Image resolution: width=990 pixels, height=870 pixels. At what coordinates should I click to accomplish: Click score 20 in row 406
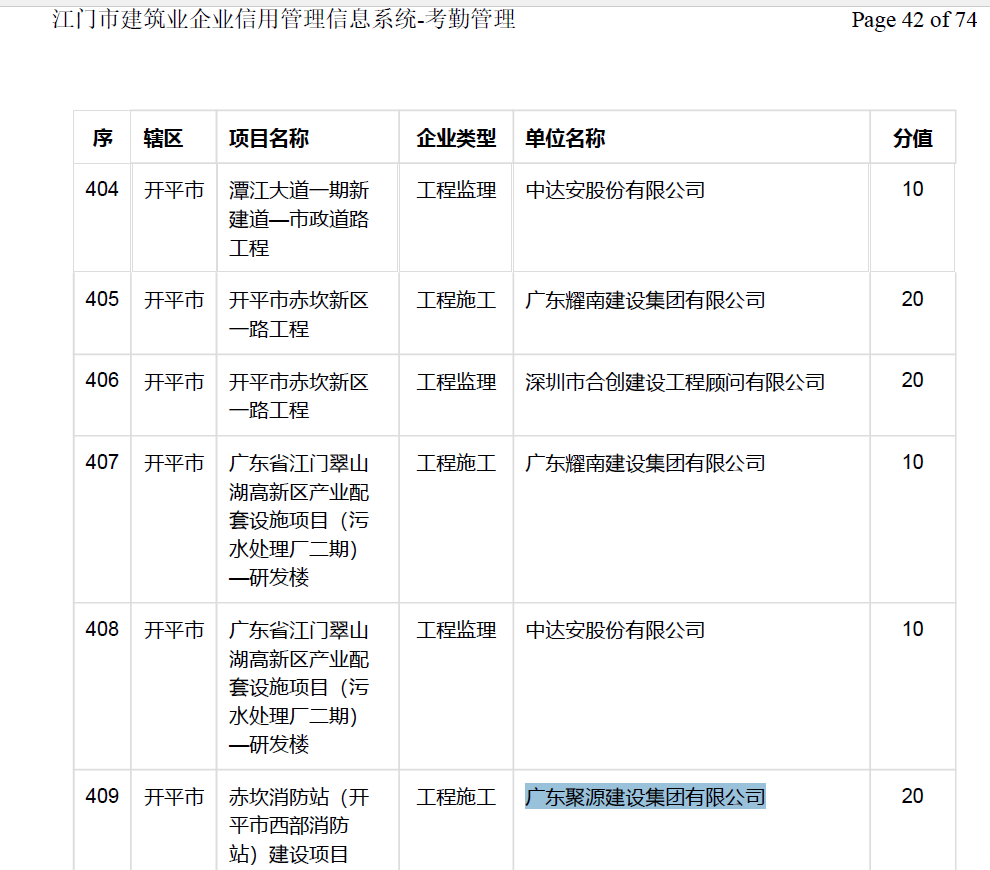point(912,380)
